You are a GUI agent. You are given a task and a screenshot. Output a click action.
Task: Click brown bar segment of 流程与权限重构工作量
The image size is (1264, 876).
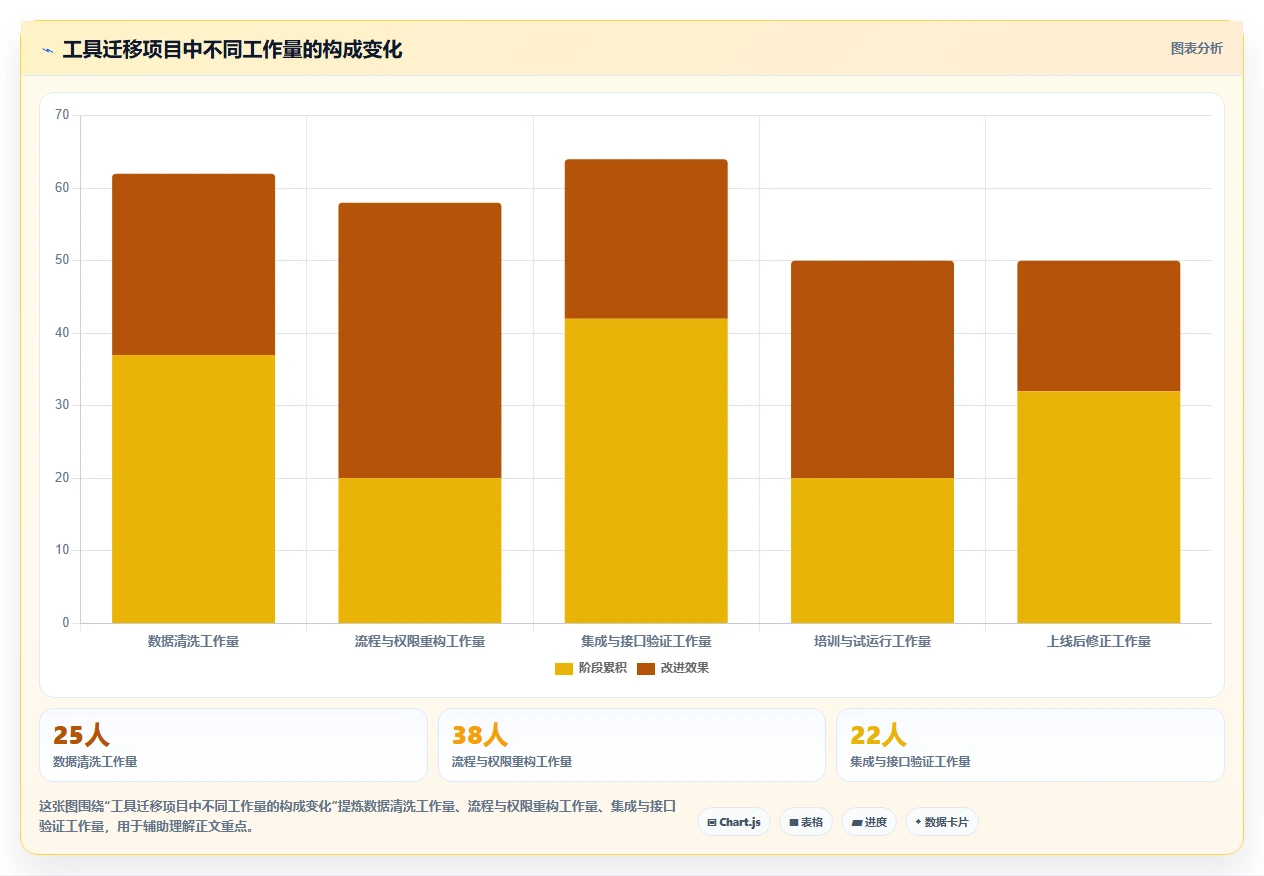(x=420, y=340)
